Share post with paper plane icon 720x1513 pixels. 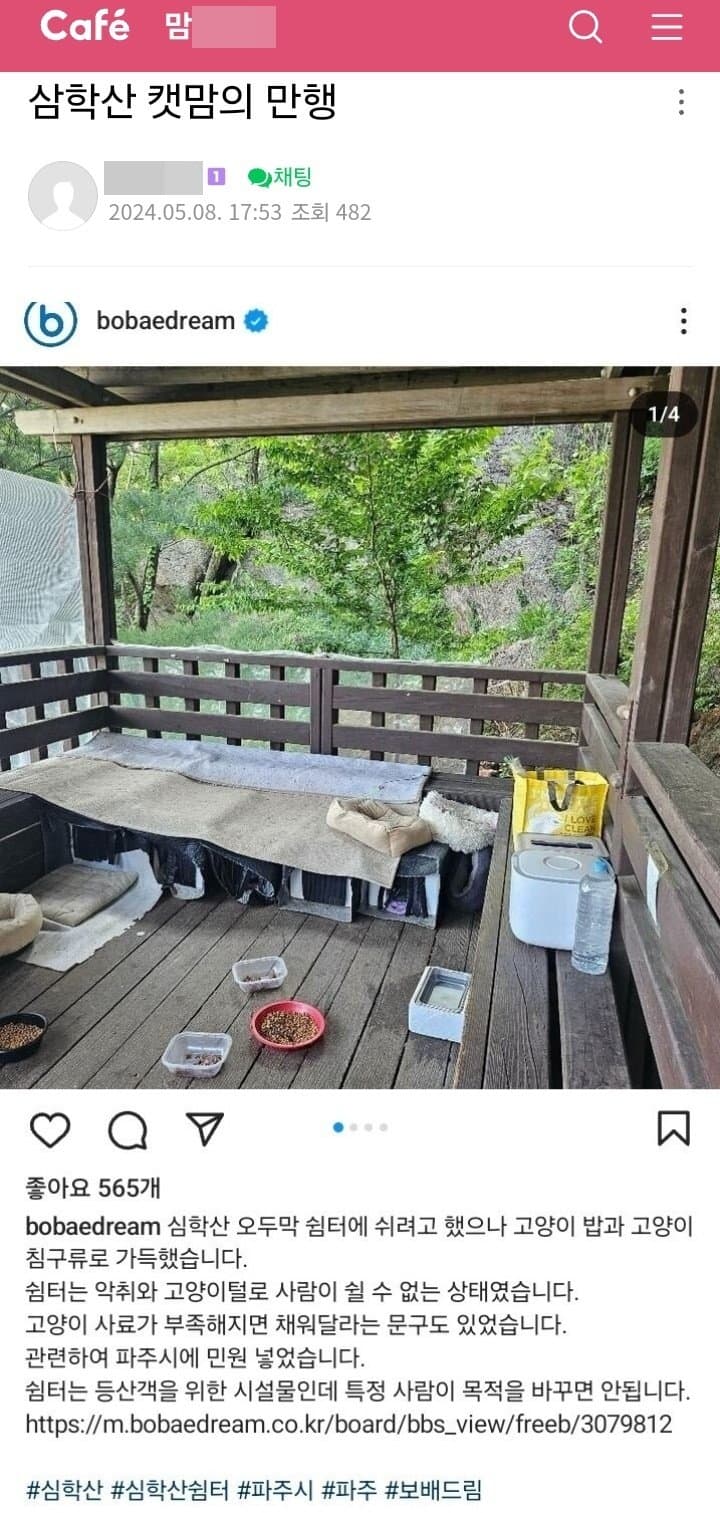coord(205,1128)
